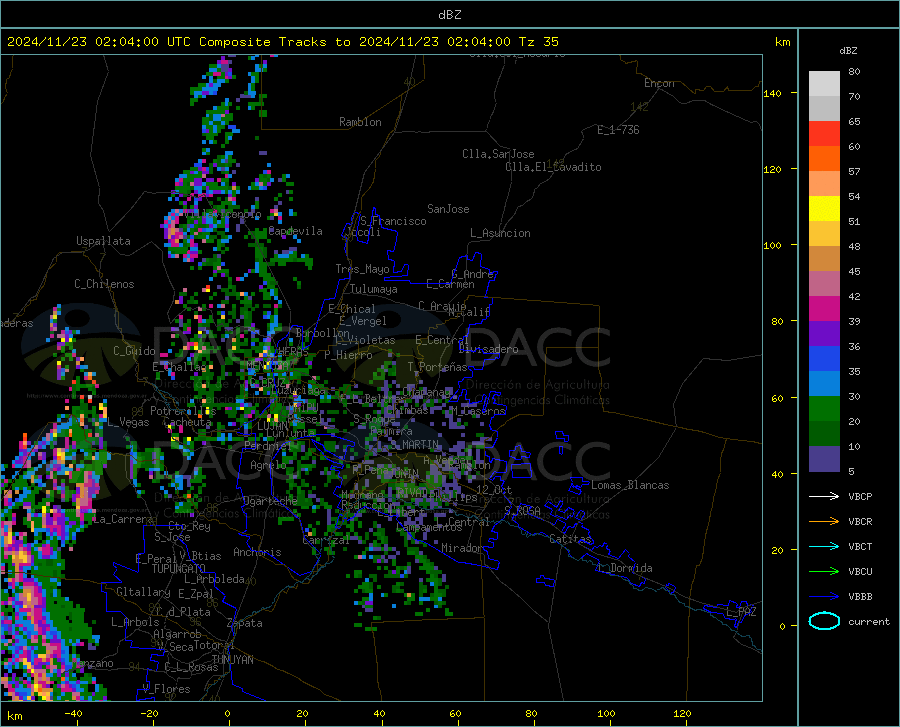Pick the magenta 42 dBZ legend swatch

(824, 309)
